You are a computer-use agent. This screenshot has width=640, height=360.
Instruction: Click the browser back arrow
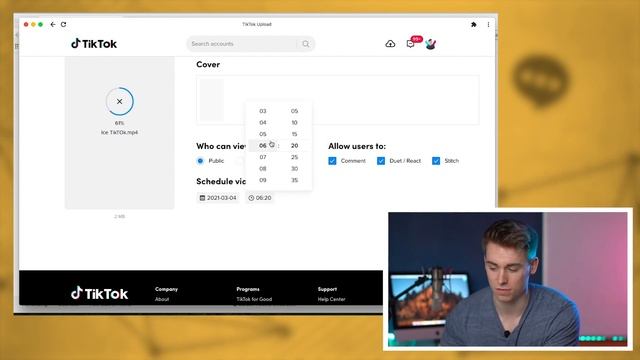pyautogui.click(x=53, y=24)
